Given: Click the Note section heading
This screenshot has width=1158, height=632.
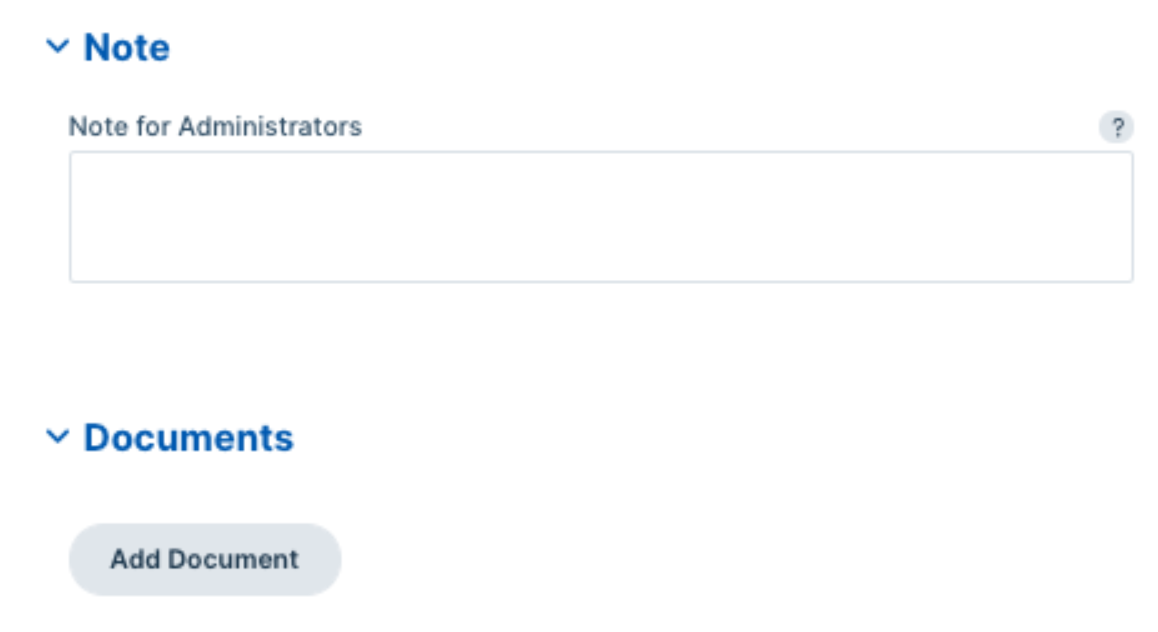Looking at the screenshot, I should pyautogui.click(x=127, y=48).
